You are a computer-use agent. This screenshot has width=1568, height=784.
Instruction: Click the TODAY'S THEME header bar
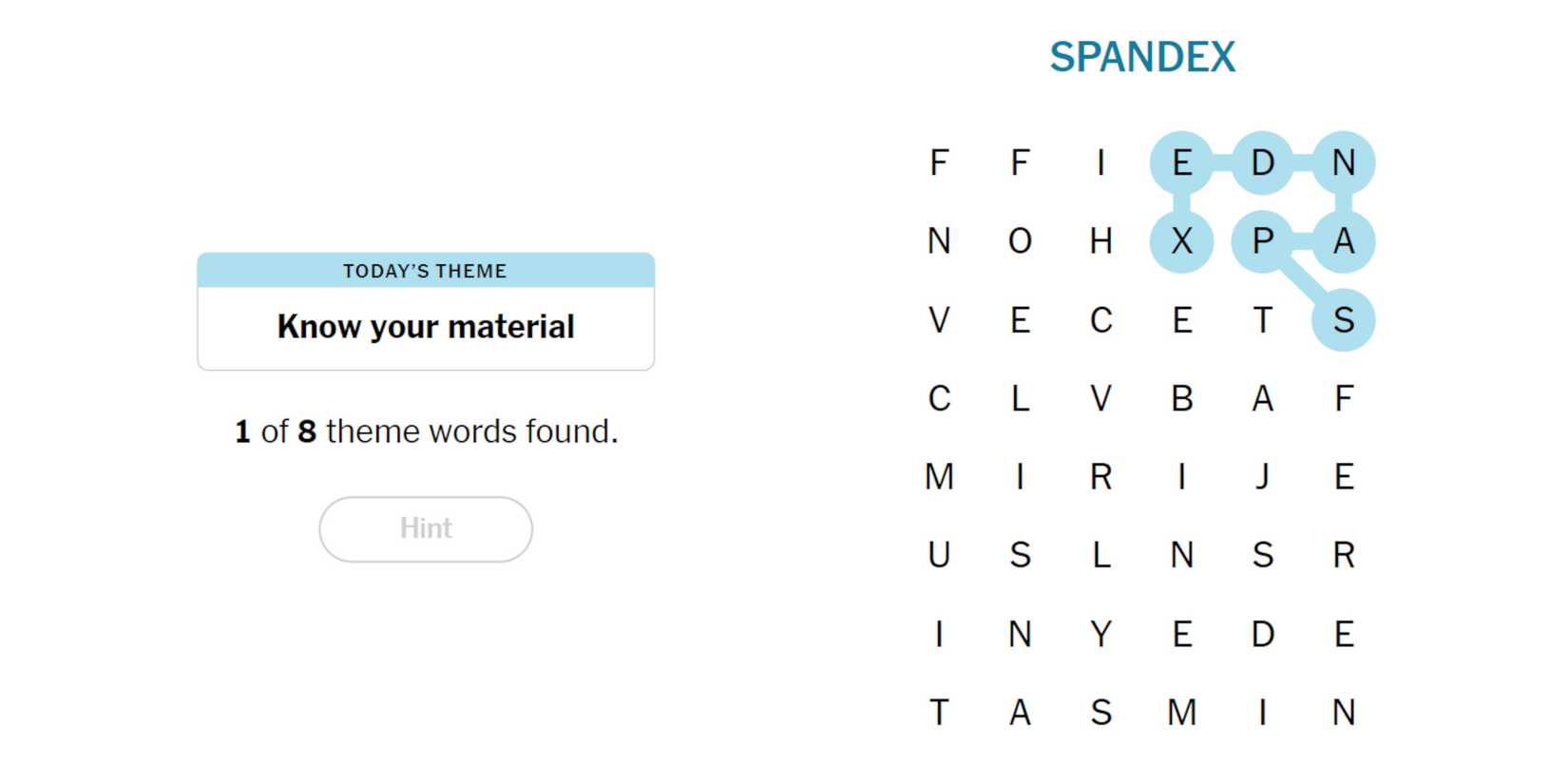tap(425, 271)
